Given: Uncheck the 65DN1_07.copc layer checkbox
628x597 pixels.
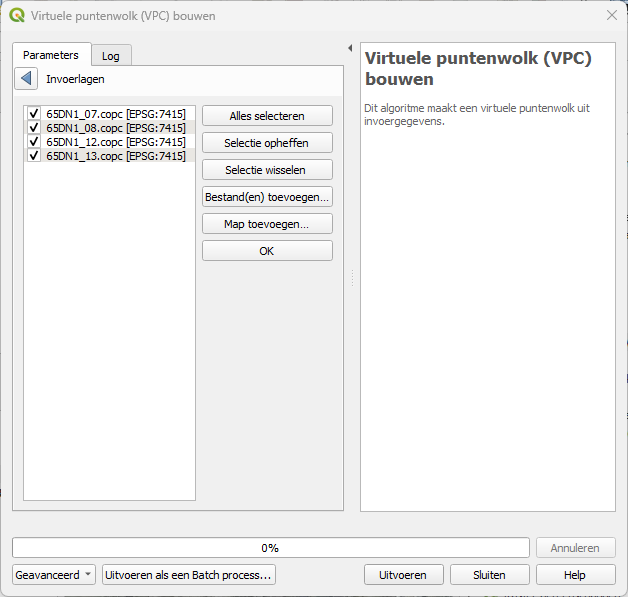Looking at the screenshot, I should point(34,114).
